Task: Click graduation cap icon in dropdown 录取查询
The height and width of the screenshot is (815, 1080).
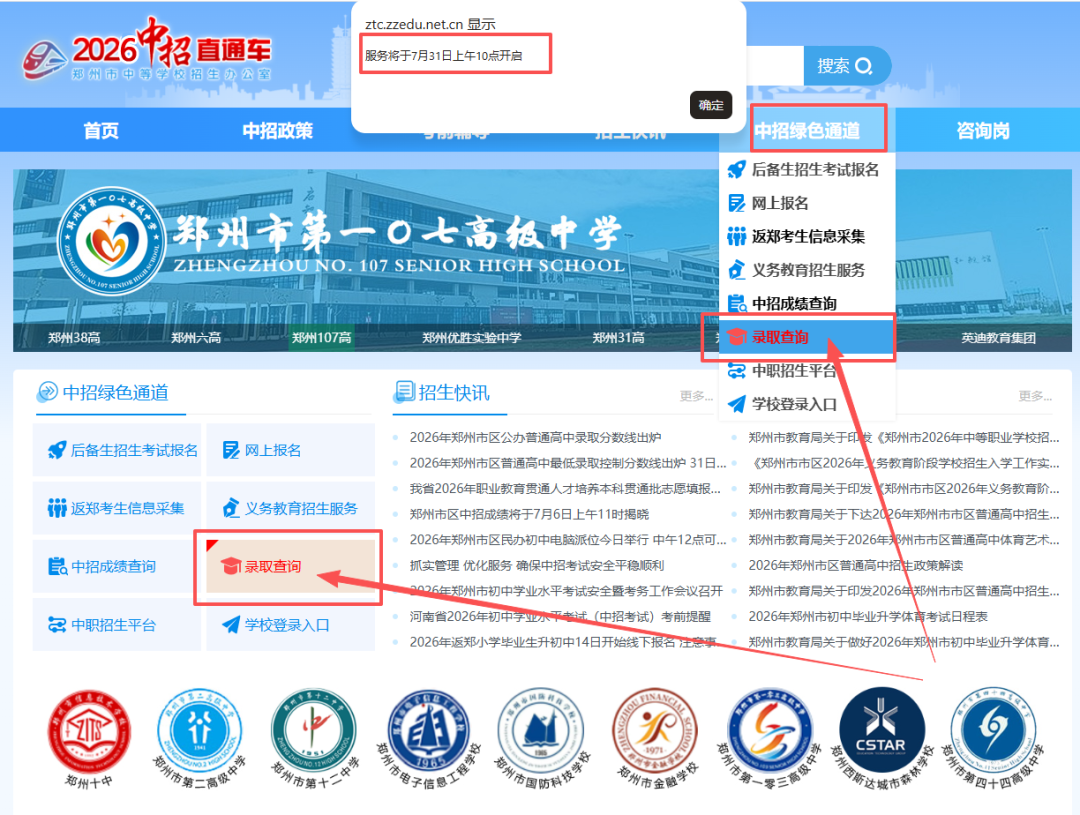Action: (x=736, y=337)
